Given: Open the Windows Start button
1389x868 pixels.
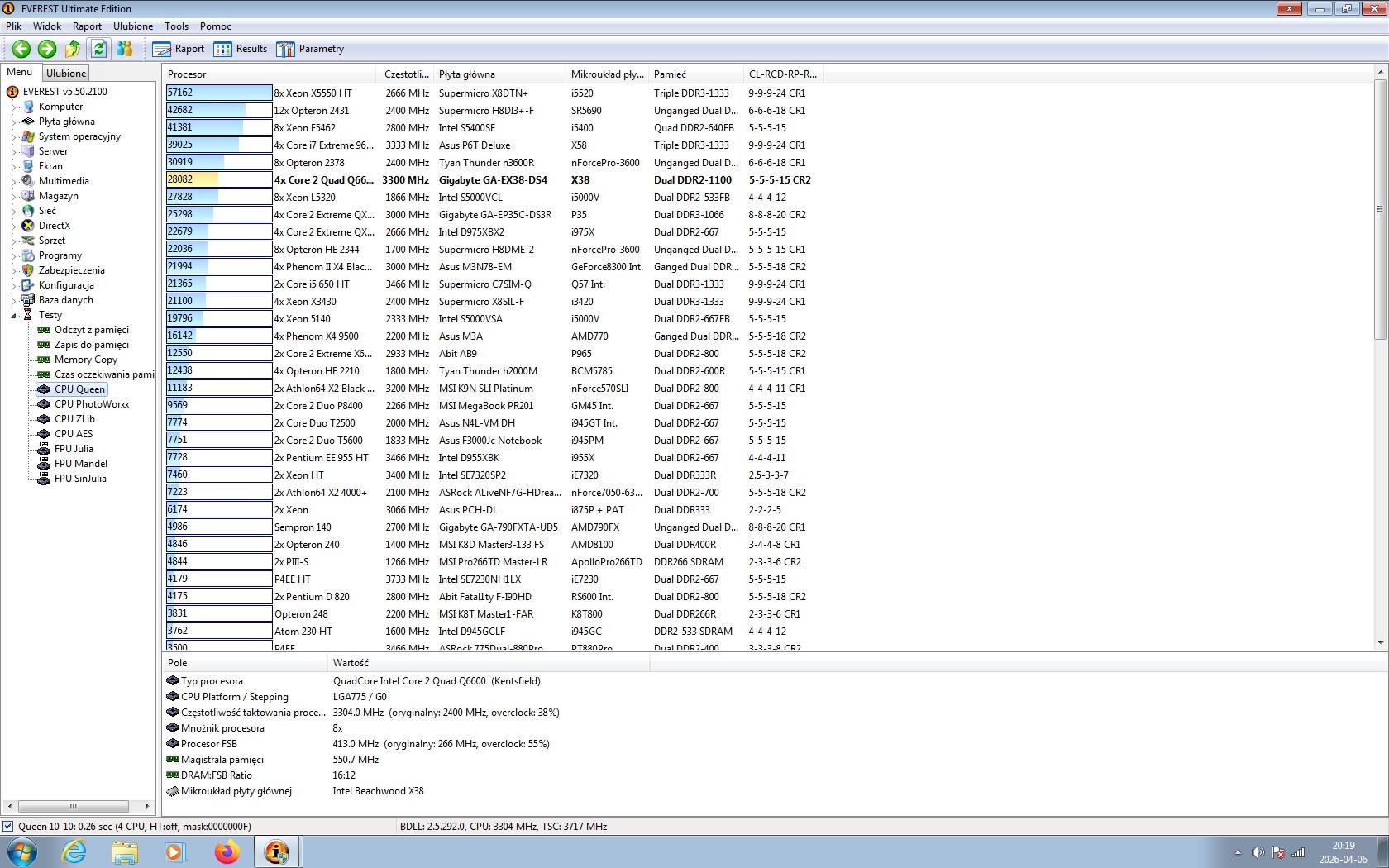Looking at the screenshot, I should [21, 851].
